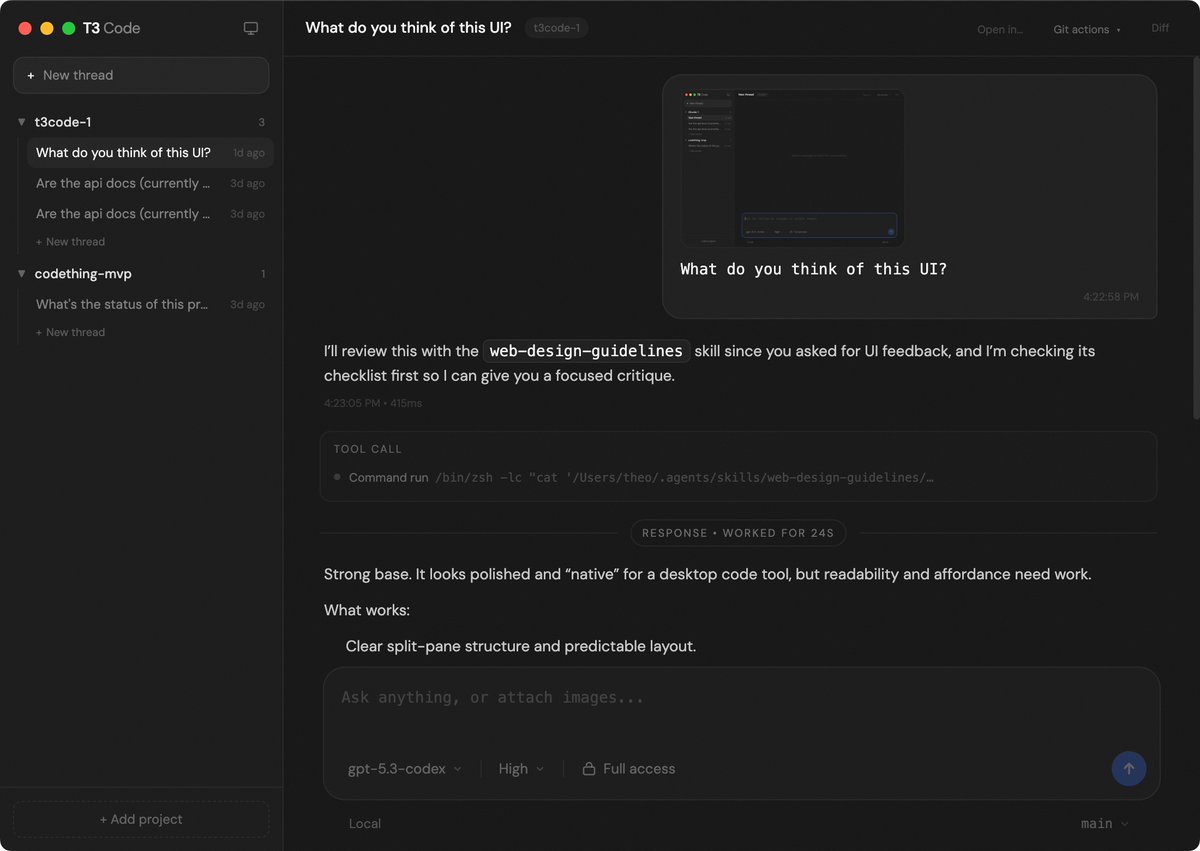Click t3code-1 thread count 3

coord(262,122)
